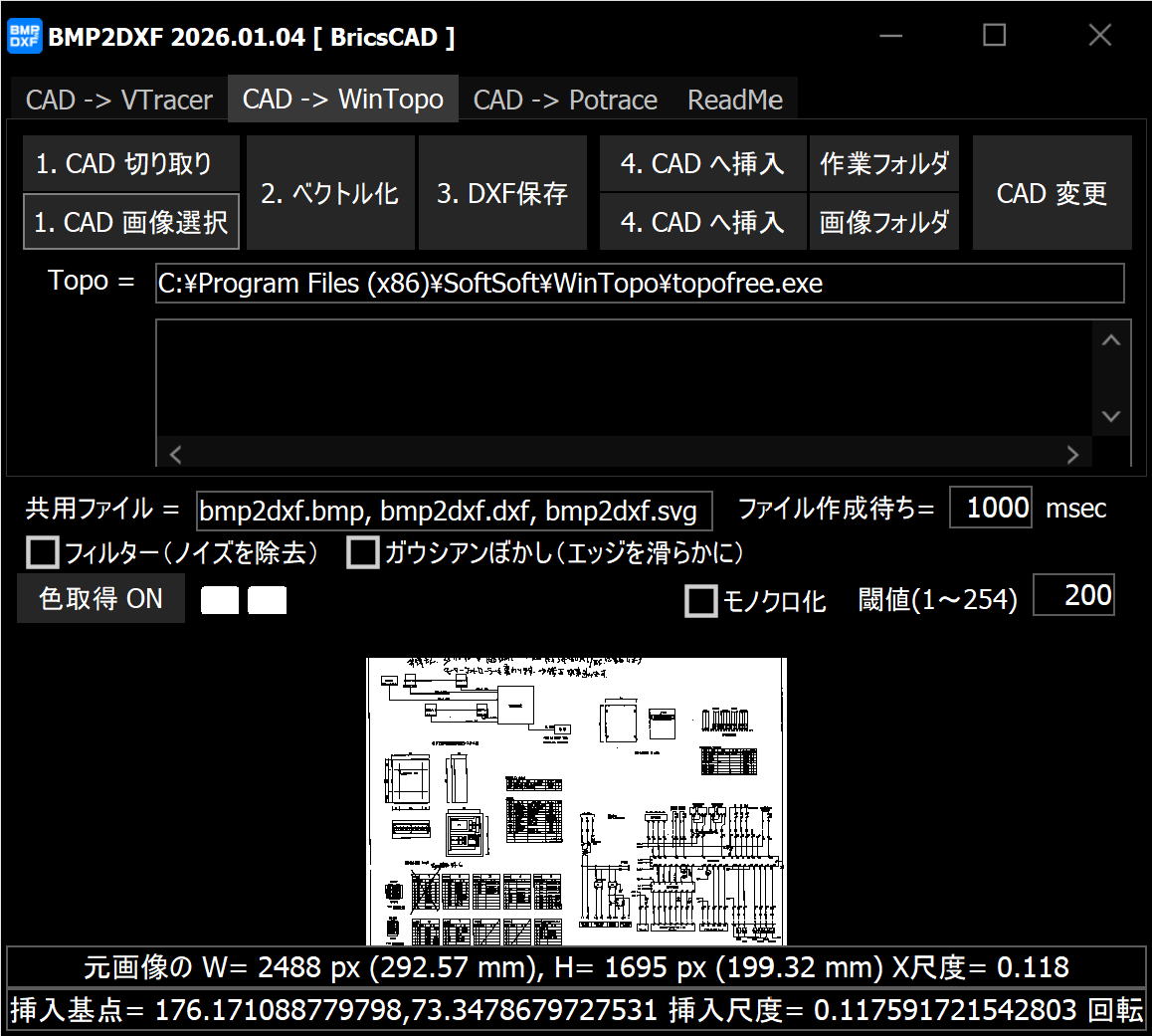Open the 作業フォルダ work folder
Screen dimensions: 1152x1036
pos(883,164)
